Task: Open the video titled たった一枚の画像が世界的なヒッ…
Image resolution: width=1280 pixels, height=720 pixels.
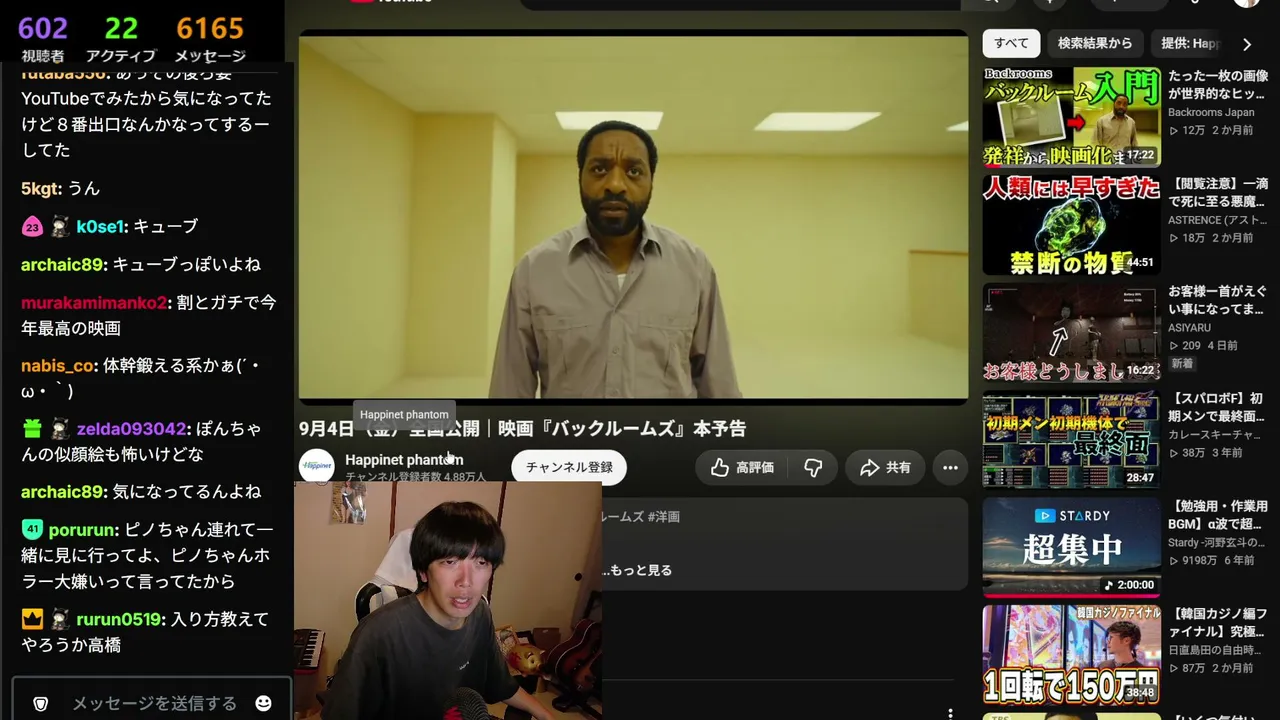Action: [1218, 85]
